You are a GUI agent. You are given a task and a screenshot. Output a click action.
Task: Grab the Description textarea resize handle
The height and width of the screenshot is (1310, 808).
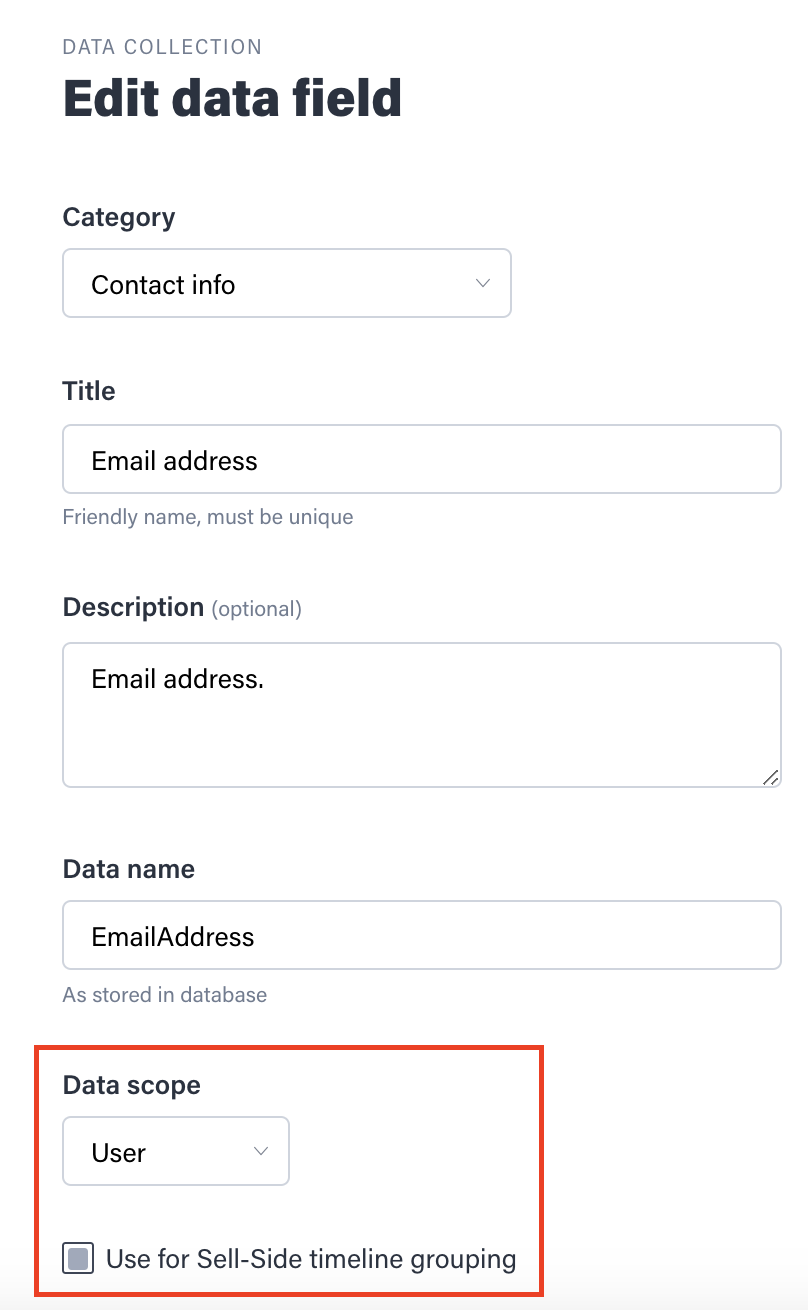point(771,777)
